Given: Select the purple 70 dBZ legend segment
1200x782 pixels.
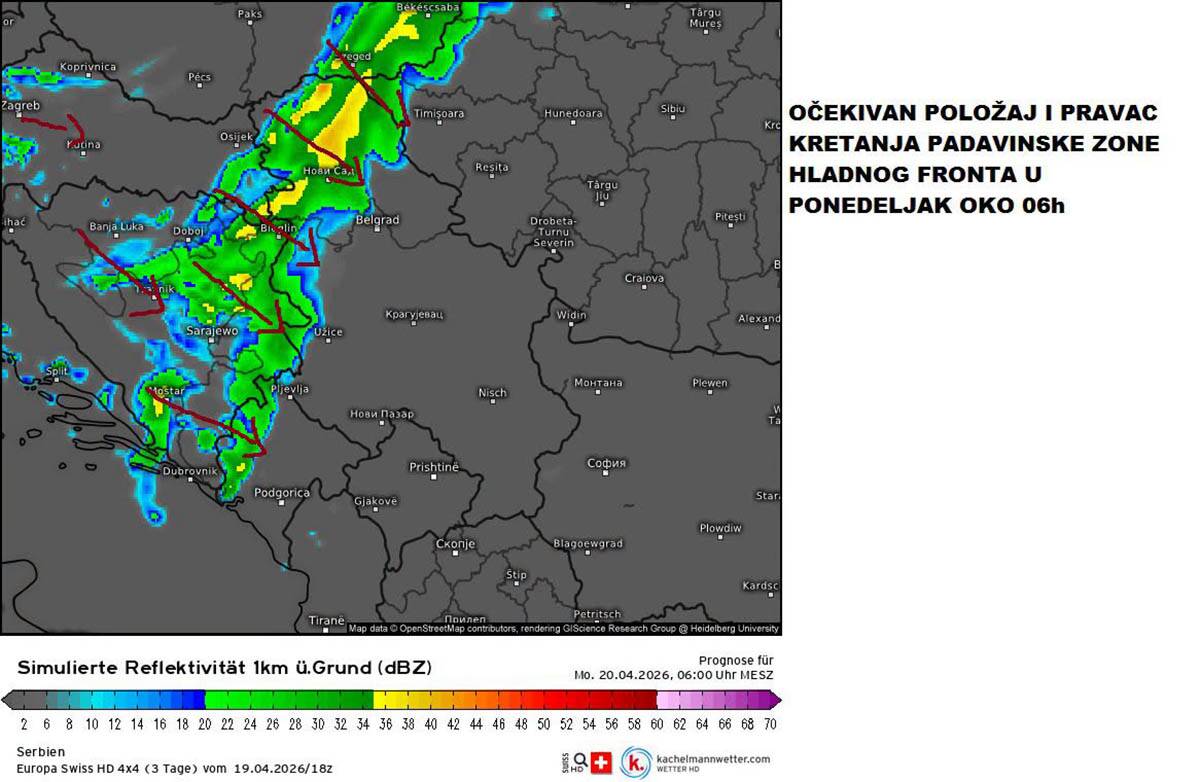Looking at the screenshot, I should click(770, 700).
